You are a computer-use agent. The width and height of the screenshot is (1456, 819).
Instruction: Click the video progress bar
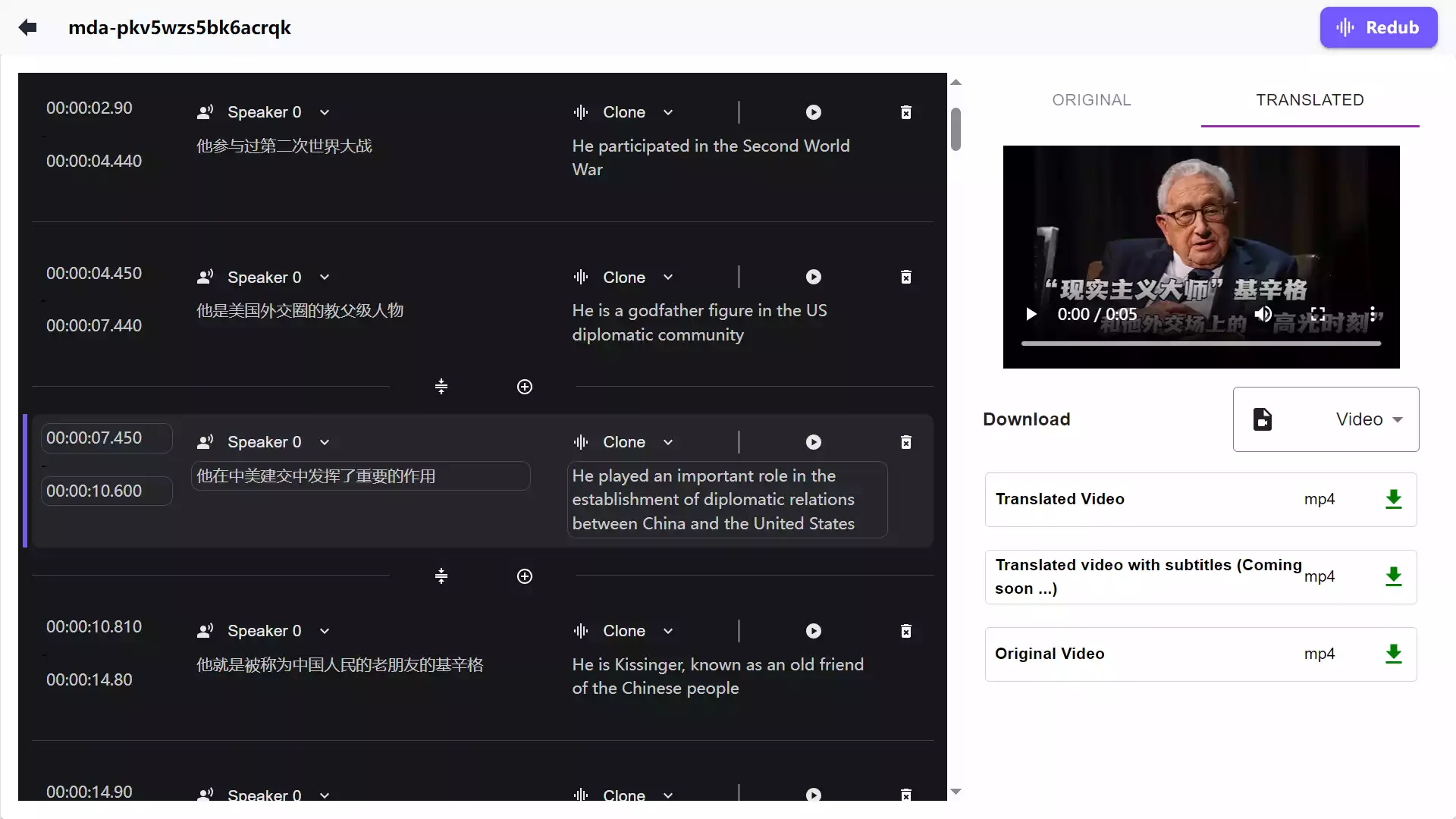pos(1201,344)
